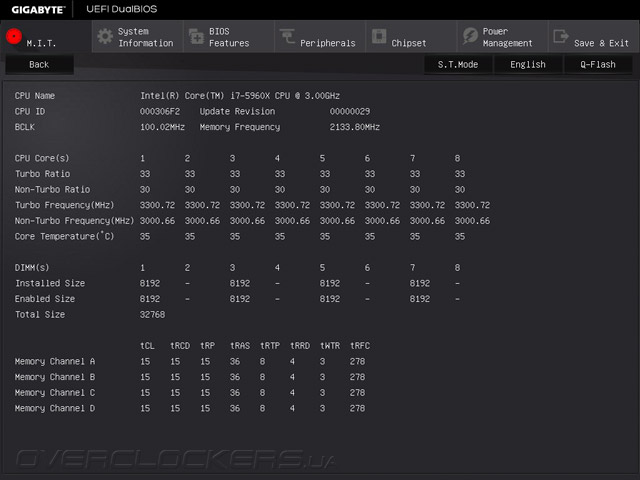Click the Memory Channel B label
Screen dimensions: 640x480
[55, 377]
